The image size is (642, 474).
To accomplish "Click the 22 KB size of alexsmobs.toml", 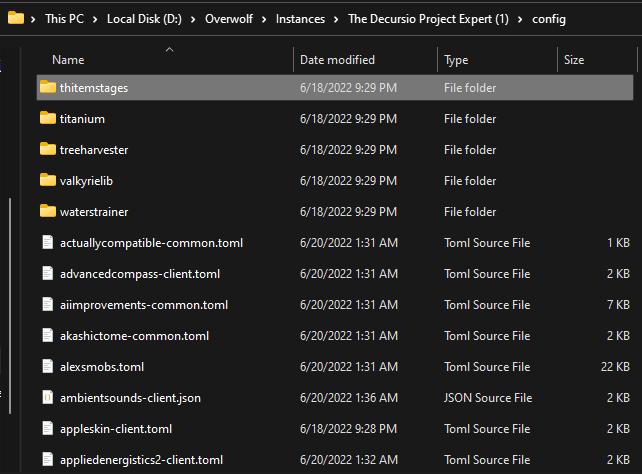I will [615, 367].
